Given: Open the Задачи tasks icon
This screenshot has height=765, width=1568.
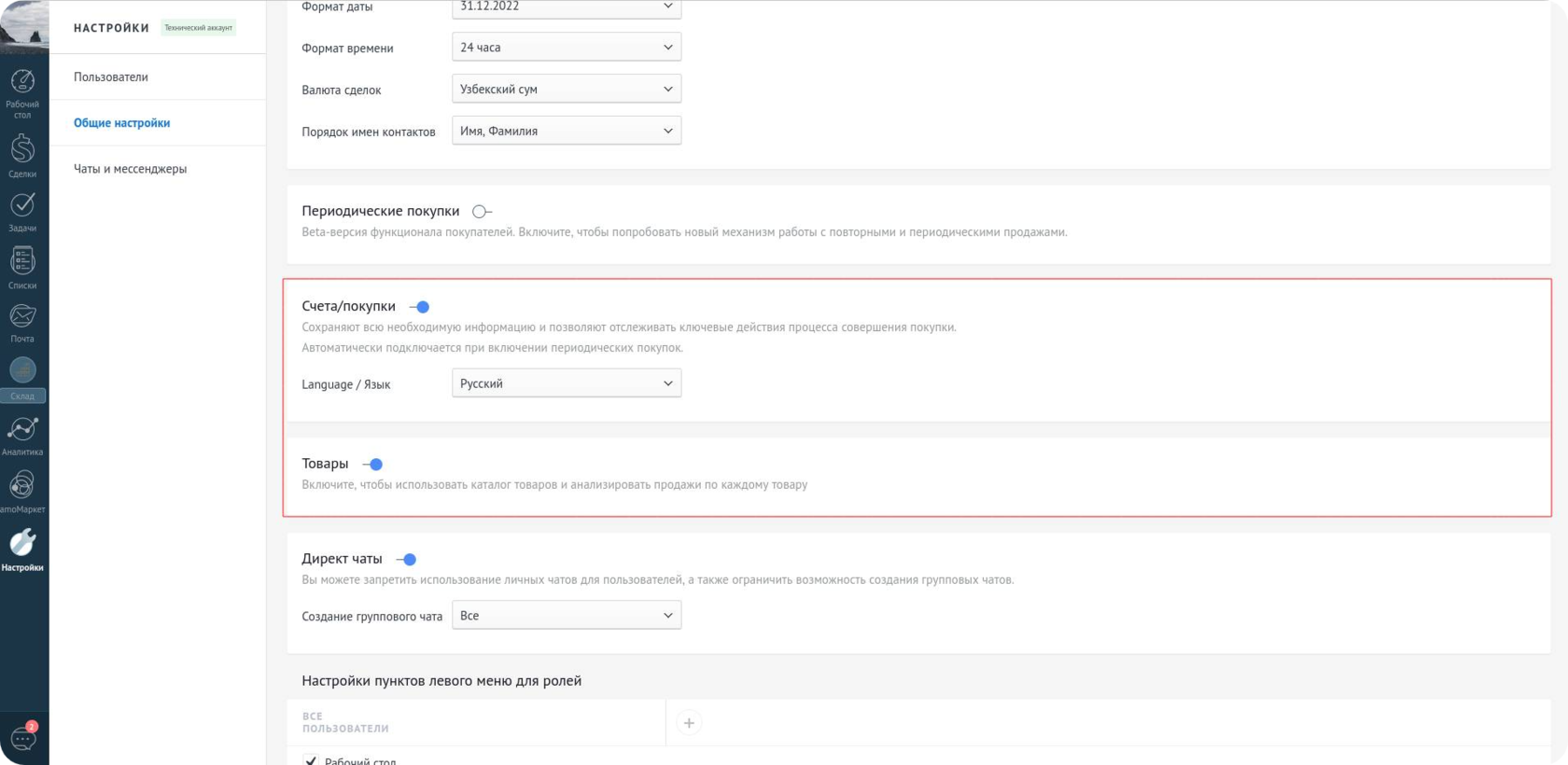Looking at the screenshot, I should coord(22,209).
